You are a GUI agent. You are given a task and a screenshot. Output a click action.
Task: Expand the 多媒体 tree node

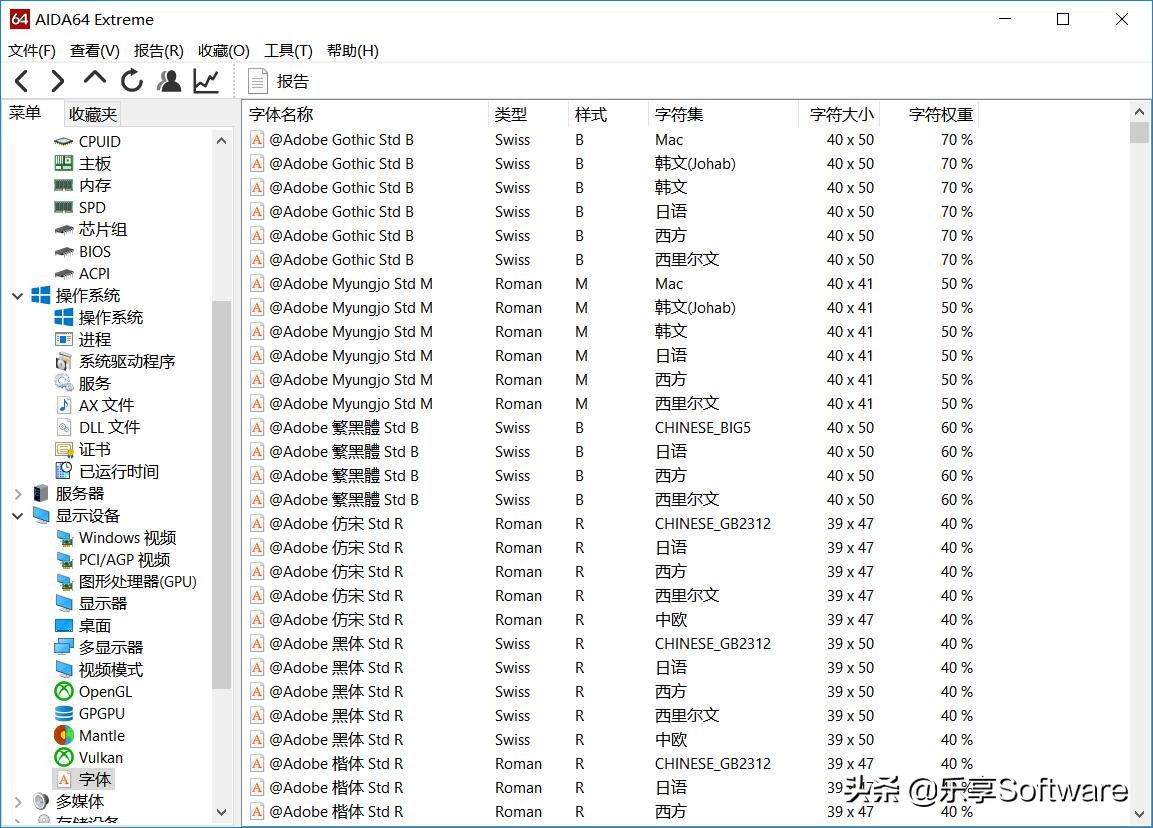17,802
